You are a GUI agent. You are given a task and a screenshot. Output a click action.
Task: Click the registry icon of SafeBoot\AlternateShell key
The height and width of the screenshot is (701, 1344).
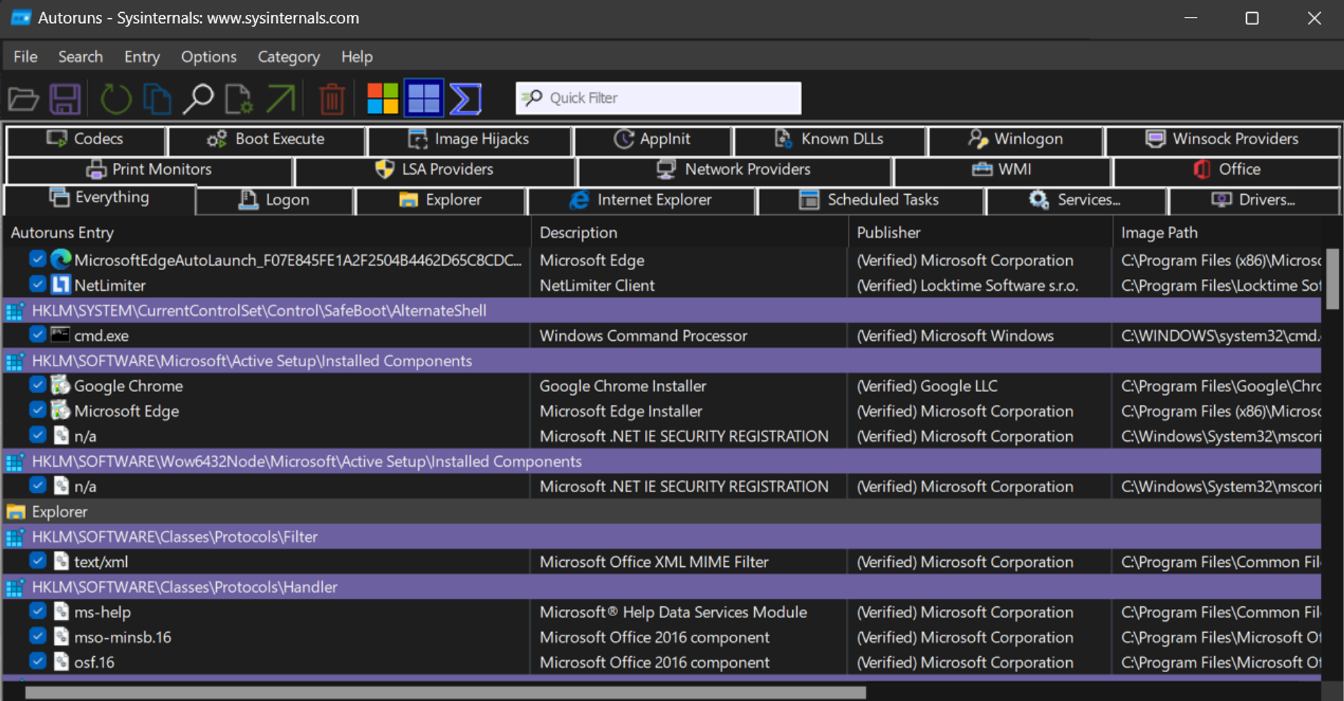pyautogui.click(x=15, y=310)
